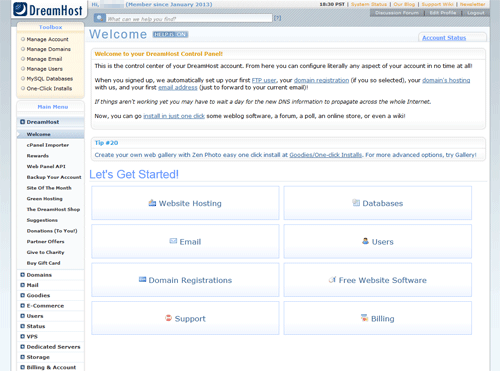Collapse the DreamHost menu section
500x371 pixels.
[x=22, y=122]
